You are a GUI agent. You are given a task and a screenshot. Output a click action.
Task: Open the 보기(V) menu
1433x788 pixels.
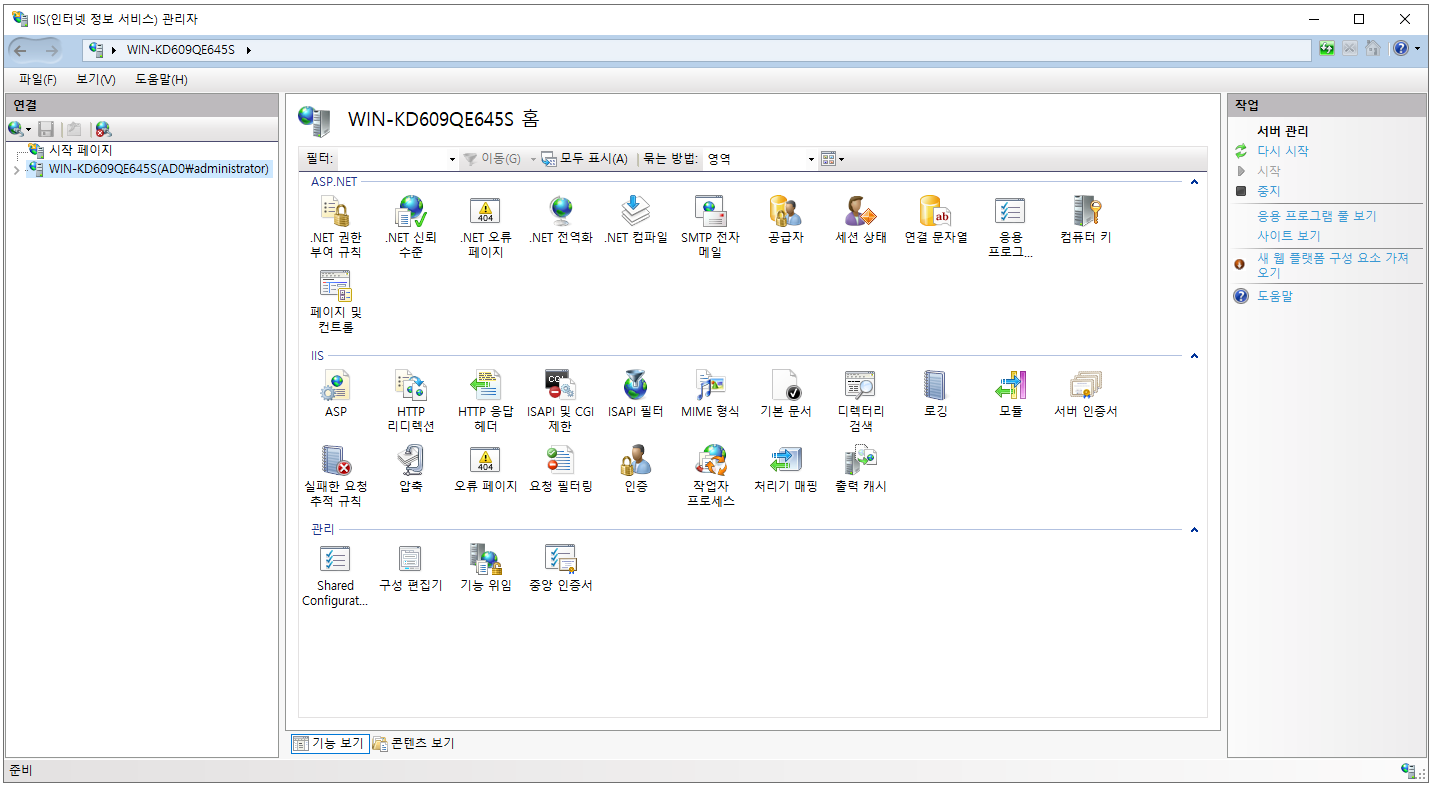pos(96,79)
